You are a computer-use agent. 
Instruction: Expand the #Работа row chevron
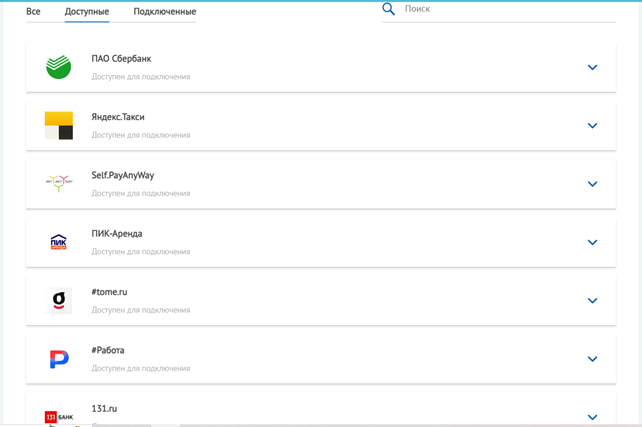[592, 359]
